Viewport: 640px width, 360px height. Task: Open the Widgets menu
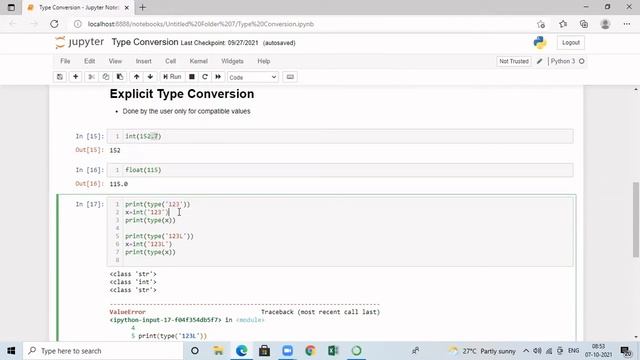point(232,61)
